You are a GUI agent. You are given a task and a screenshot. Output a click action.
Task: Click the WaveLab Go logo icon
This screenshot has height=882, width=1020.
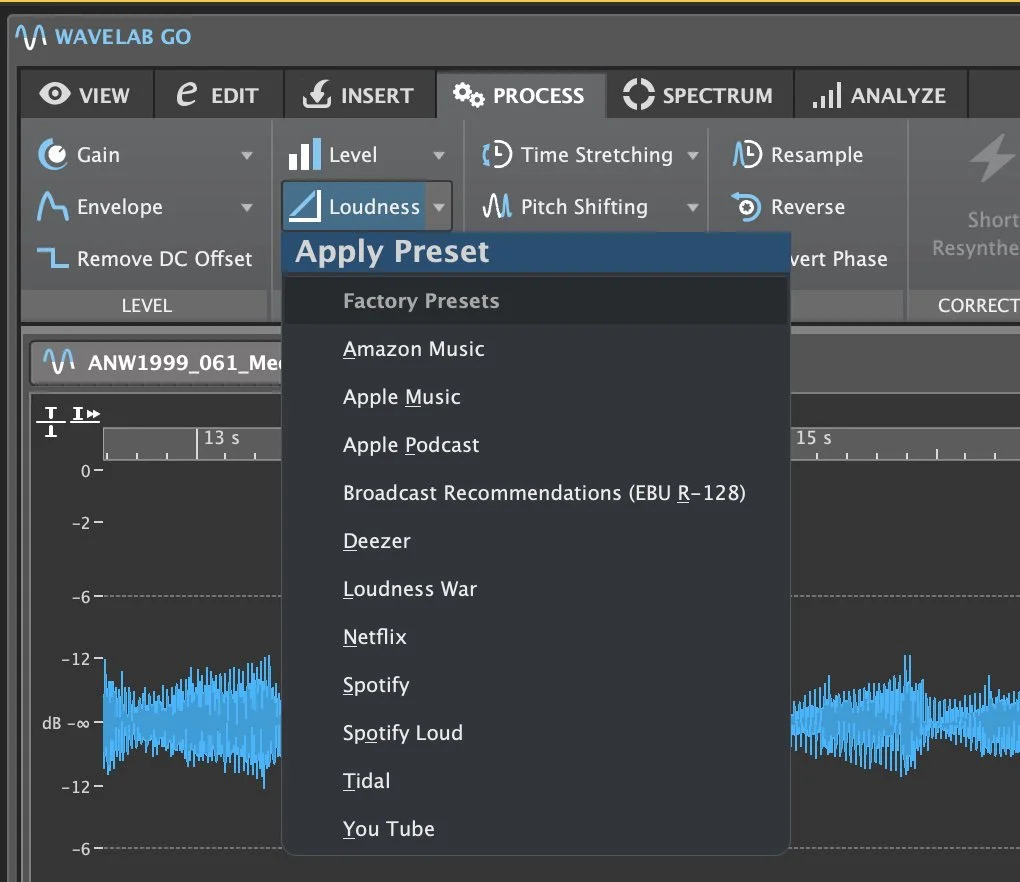click(x=31, y=36)
